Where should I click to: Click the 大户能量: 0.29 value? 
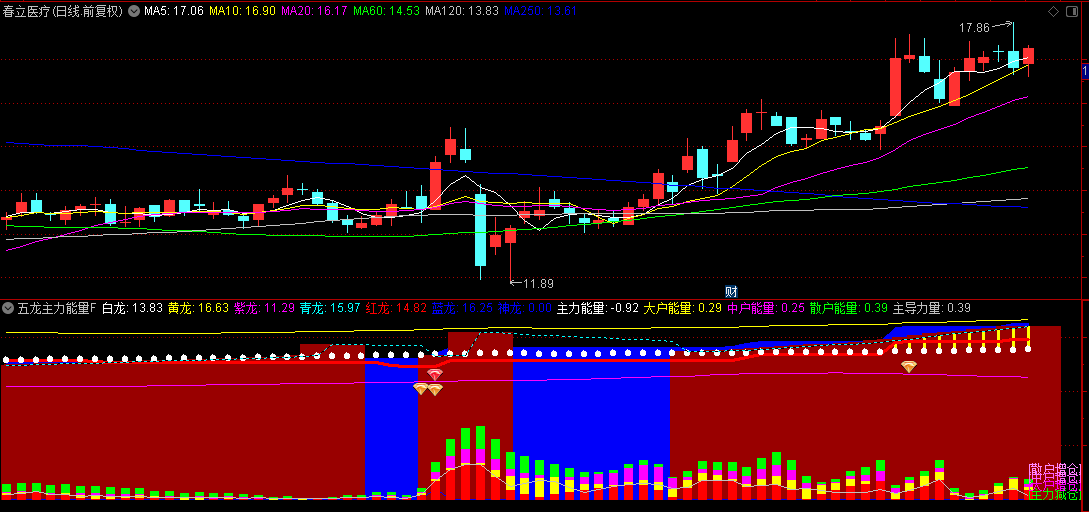[x=682, y=308]
